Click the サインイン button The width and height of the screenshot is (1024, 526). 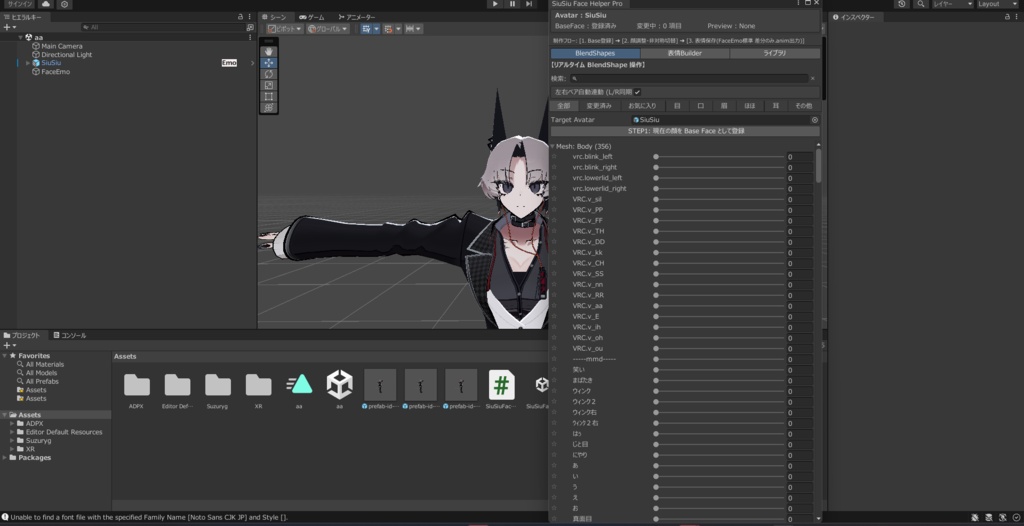[x=20, y=4]
